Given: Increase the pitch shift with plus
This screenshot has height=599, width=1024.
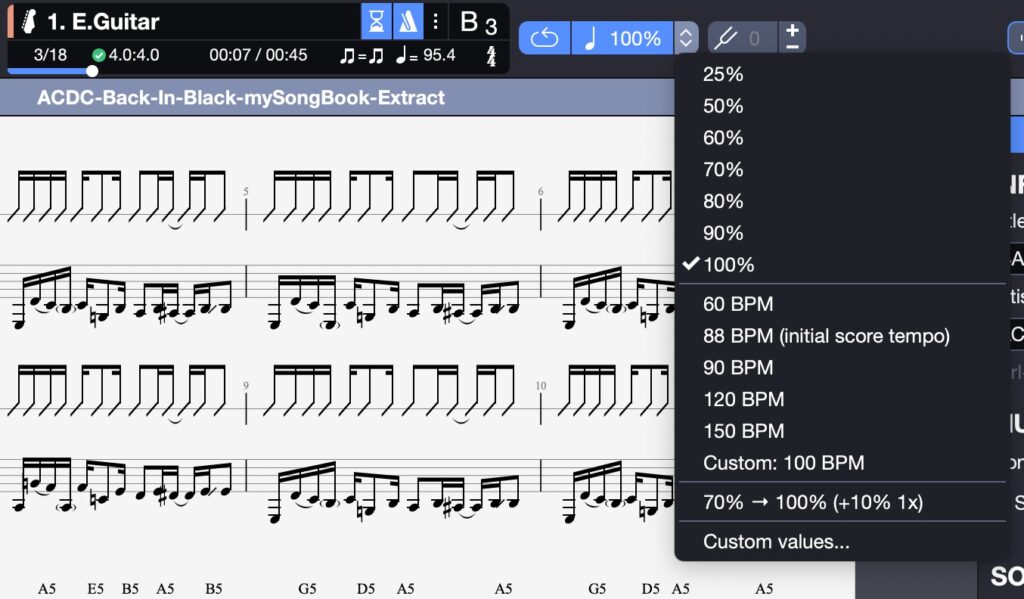Looking at the screenshot, I should pos(792,30).
